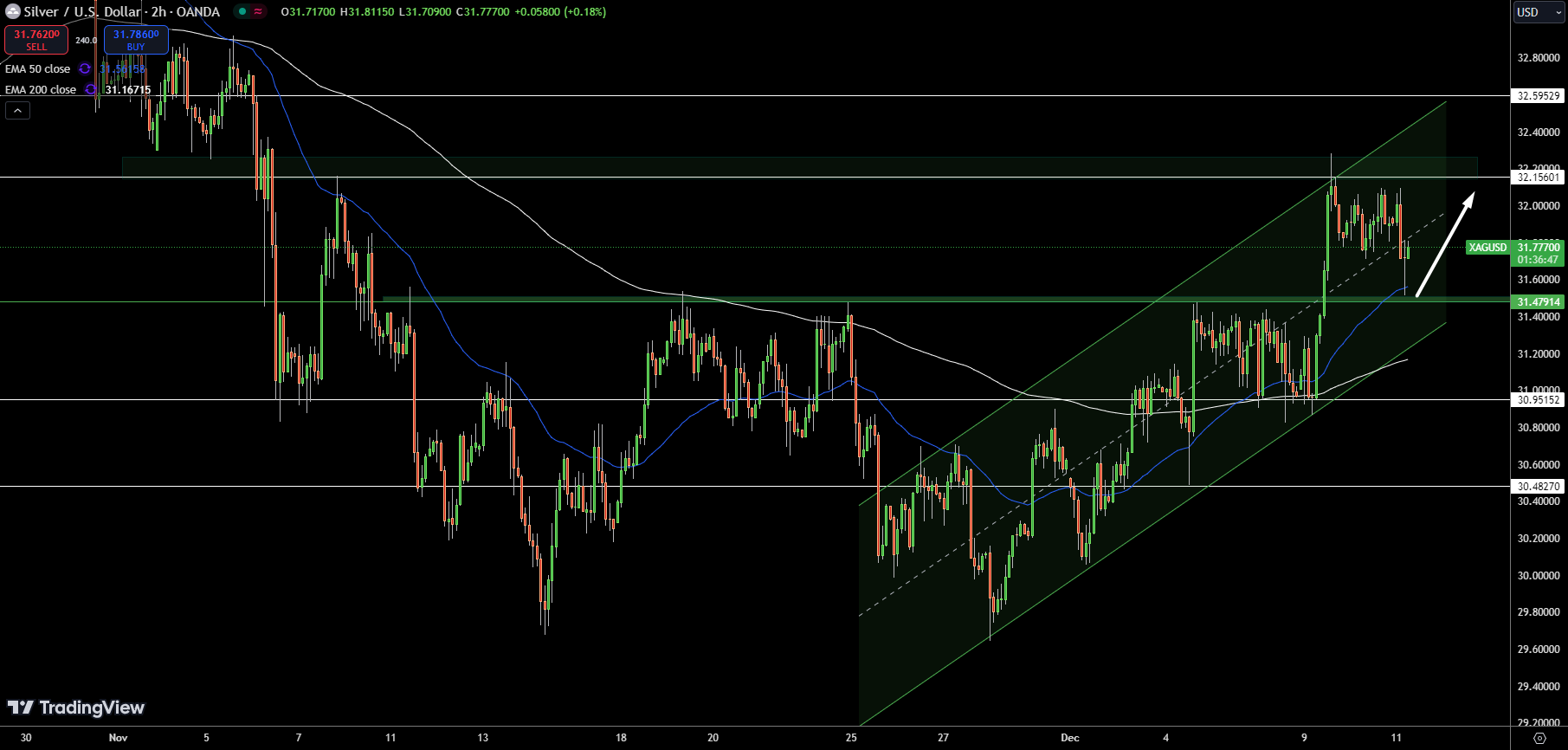Click the green 31.47914 price label
This screenshot has height=750, width=1568.
point(1539,301)
